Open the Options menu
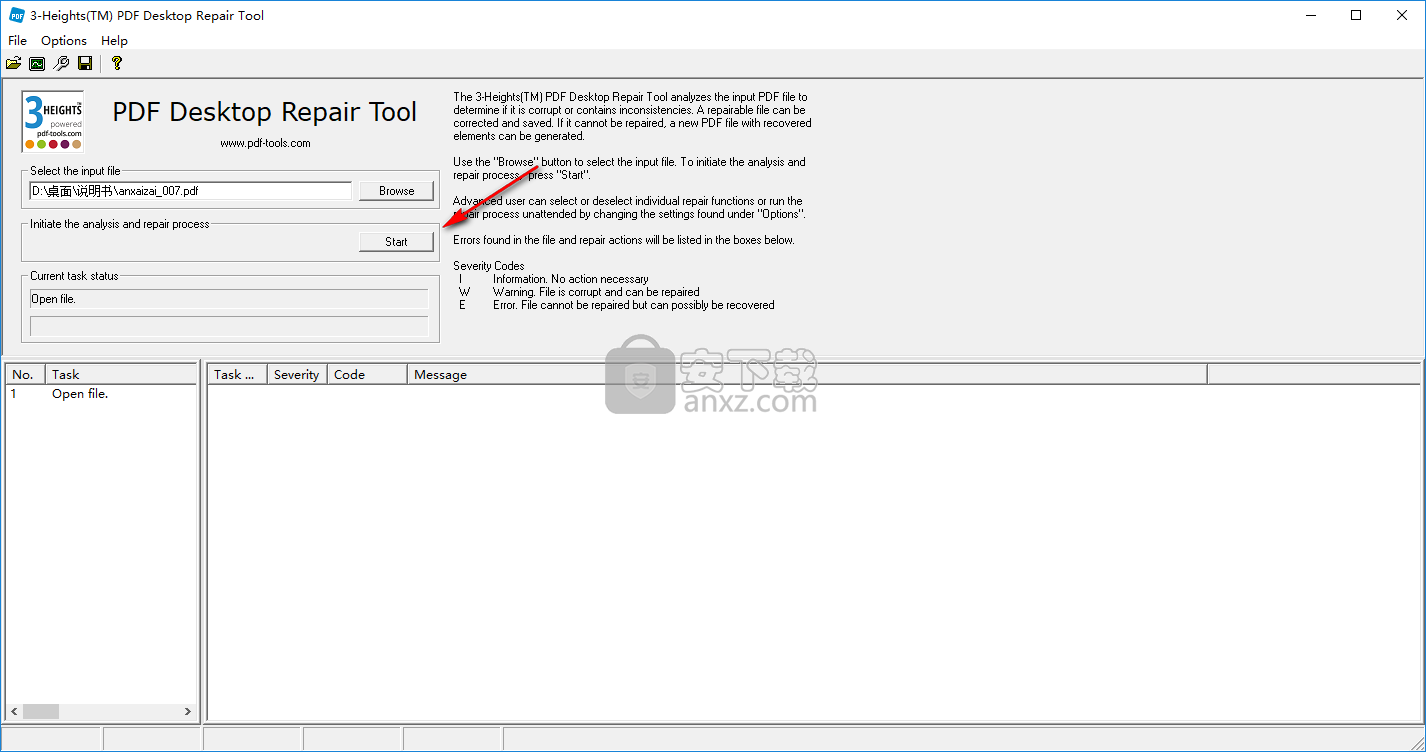 [64, 41]
